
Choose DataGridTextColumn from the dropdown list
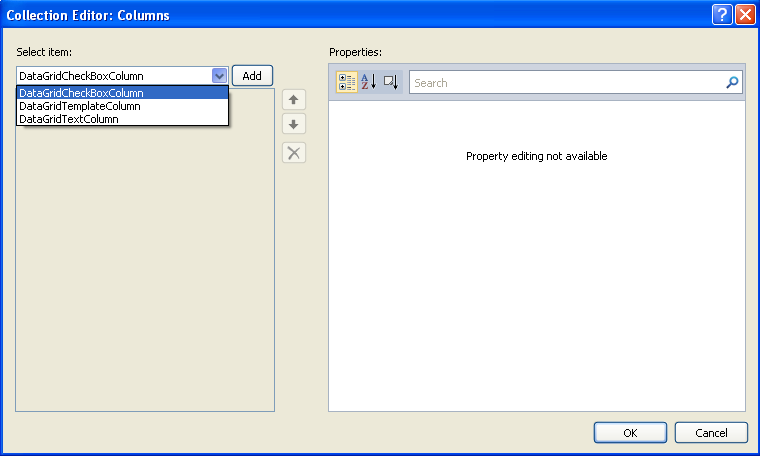click(x=122, y=119)
